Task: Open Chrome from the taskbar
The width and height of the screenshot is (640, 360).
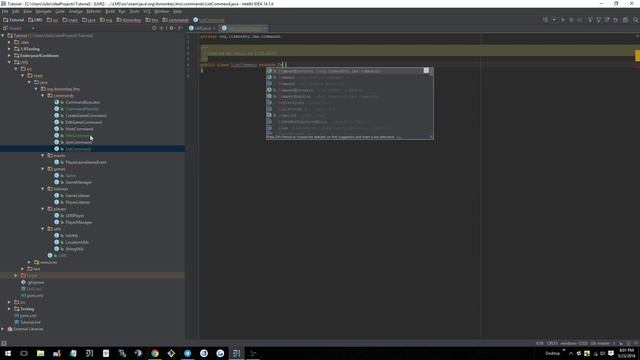Action: 155,353
